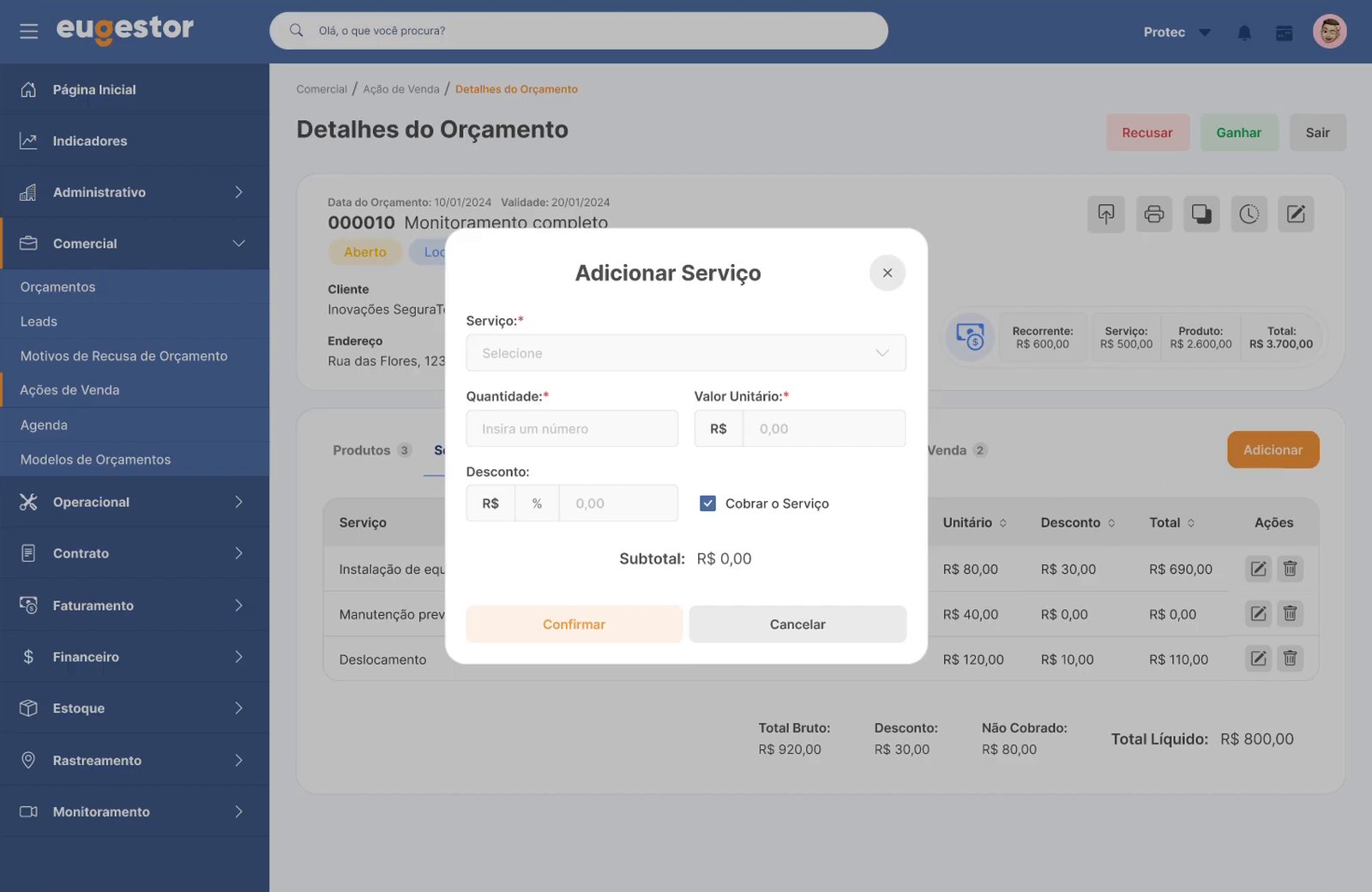Select R$ discount type
This screenshot has height=892, width=1372.
point(490,503)
